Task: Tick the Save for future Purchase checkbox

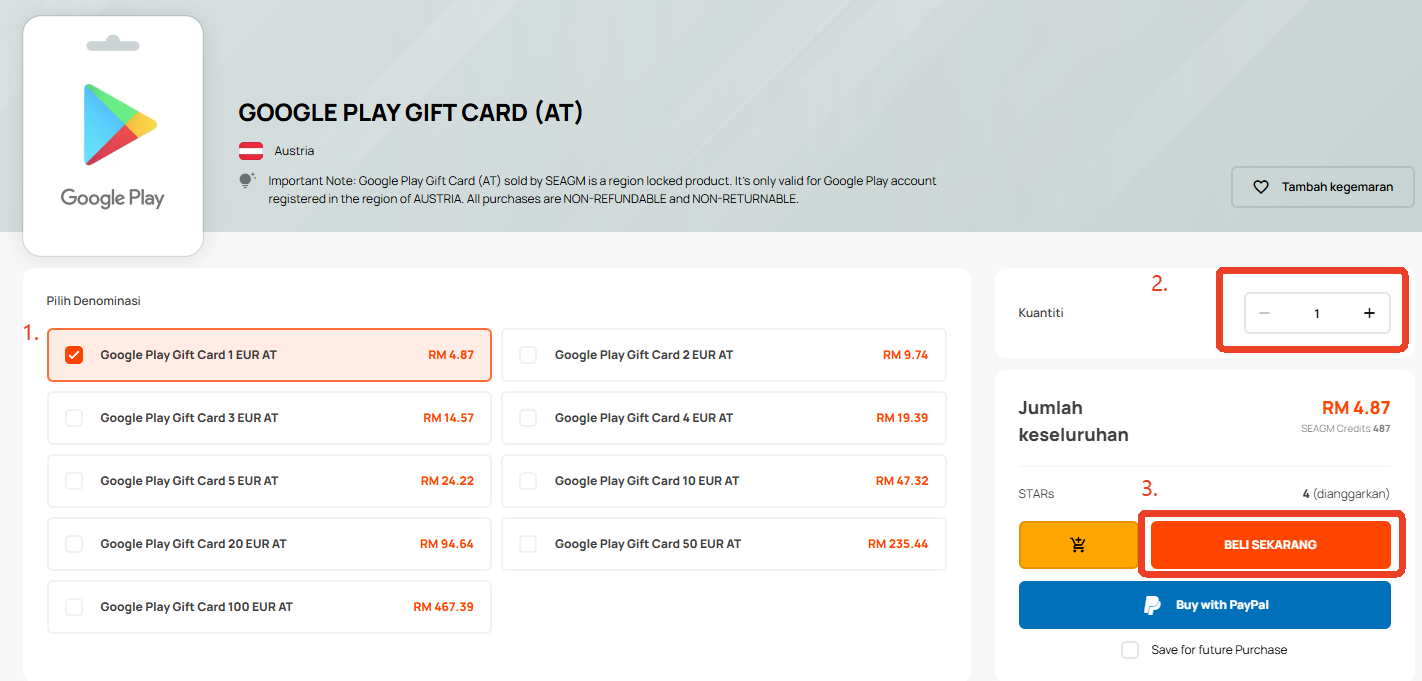Action: click(1130, 650)
